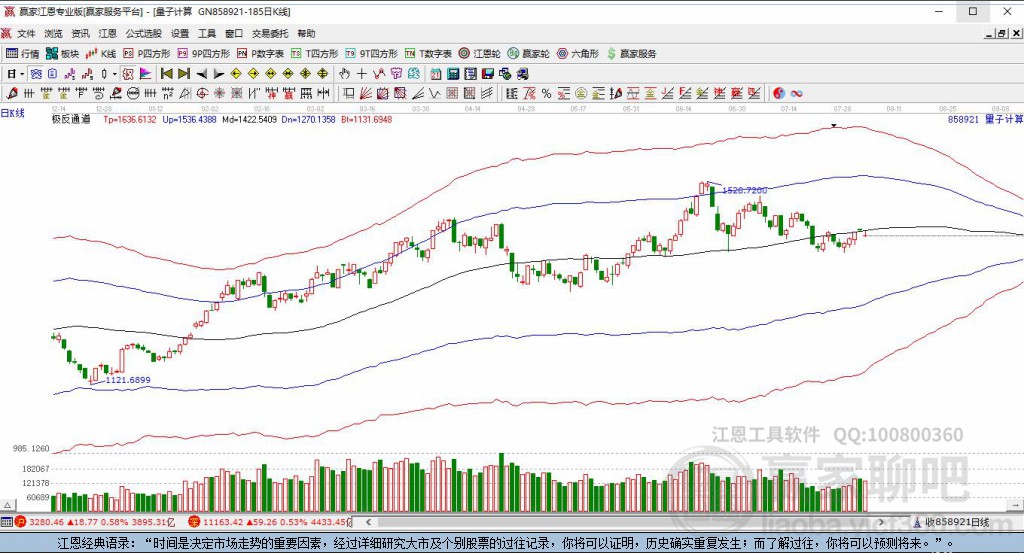Image resolution: width=1024 pixels, height=553 pixels.
Task: Launch the 赢家轮 wheel tool
Action: coord(529,54)
